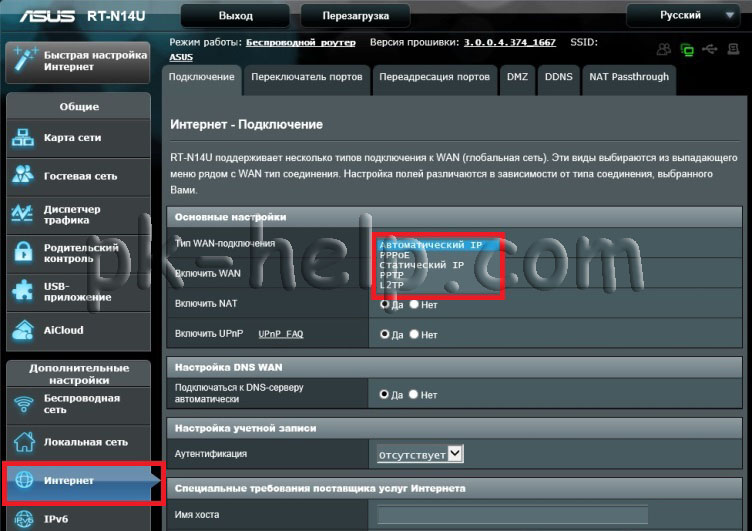Image resolution: width=752 pixels, height=531 pixels.
Task: Click the USB status icon
Action: [709, 49]
